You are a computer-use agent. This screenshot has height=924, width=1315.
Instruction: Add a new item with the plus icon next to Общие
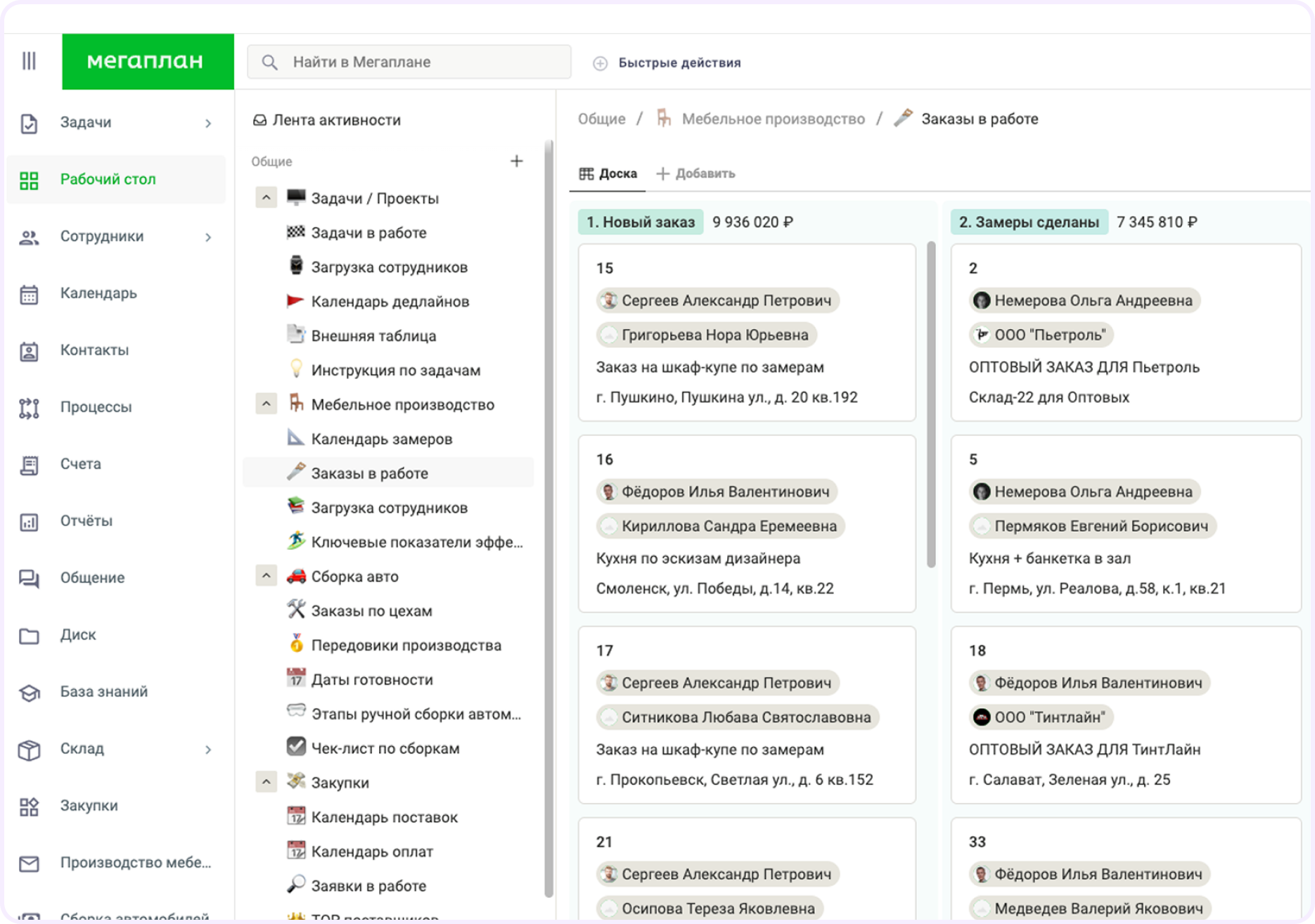coord(516,161)
